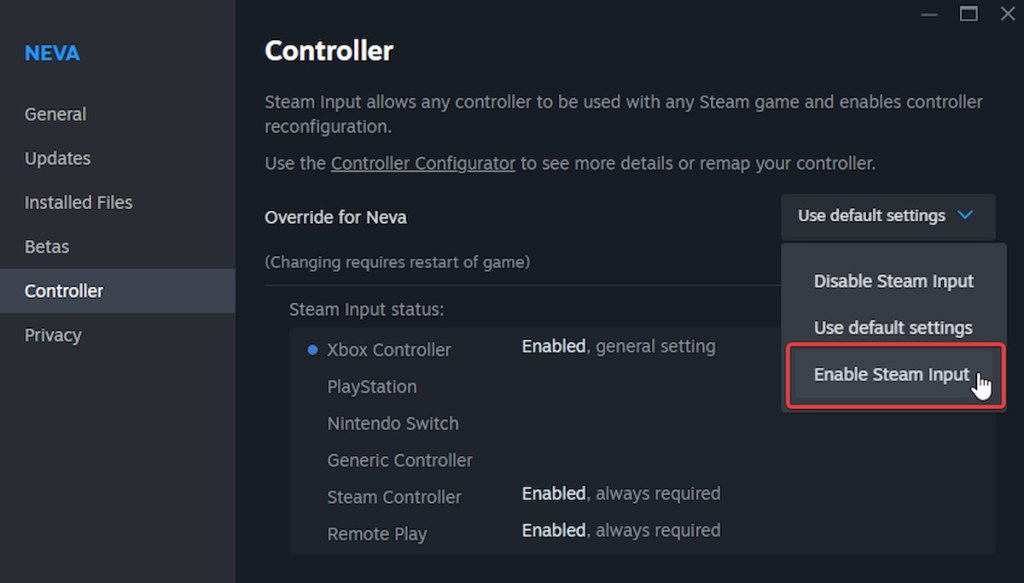Select Enable Steam Input option
The width and height of the screenshot is (1024, 583).
(x=891, y=375)
